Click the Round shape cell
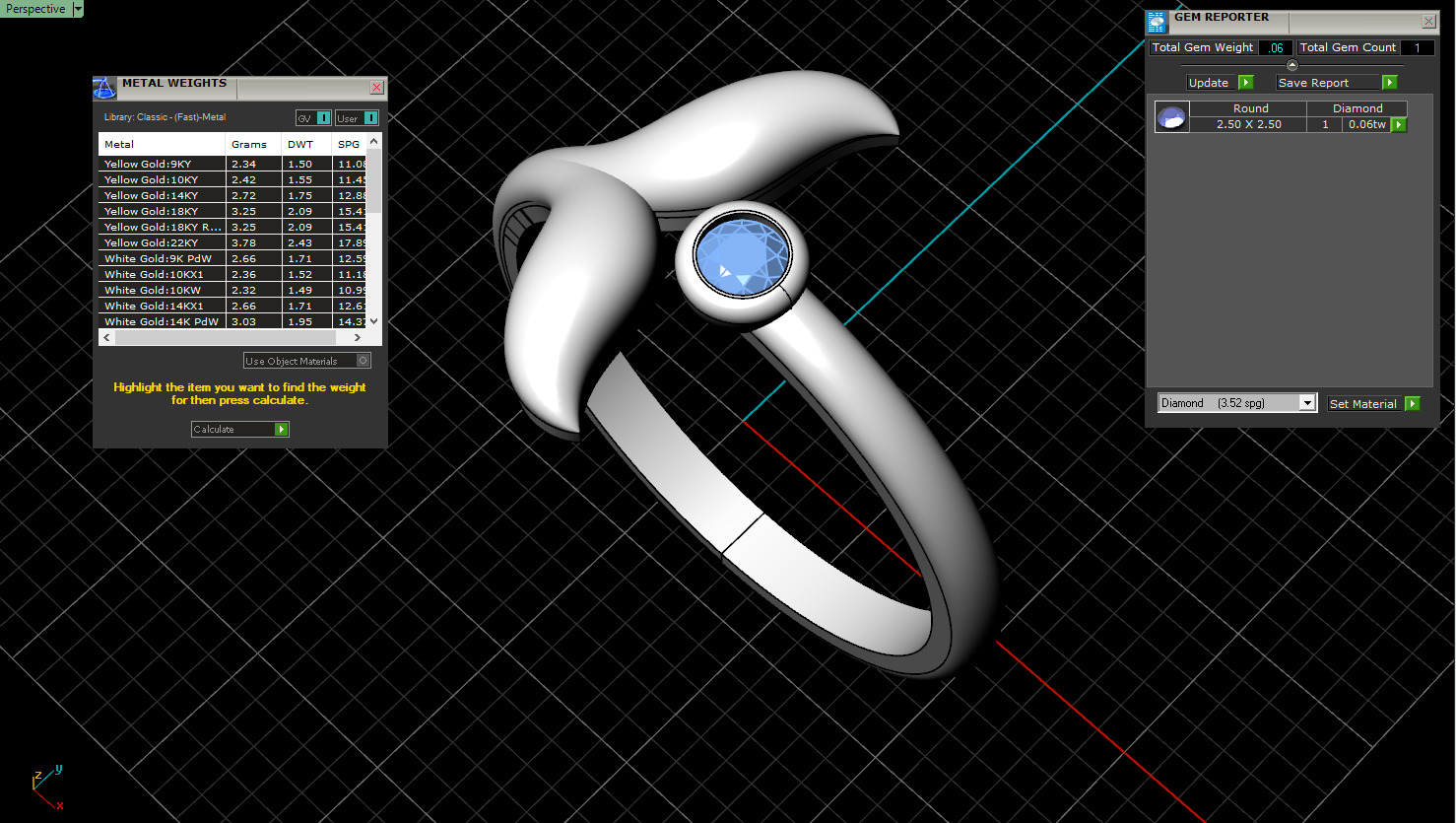The width and height of the screenshot is (1456, 823). [x=1250, y=108]
